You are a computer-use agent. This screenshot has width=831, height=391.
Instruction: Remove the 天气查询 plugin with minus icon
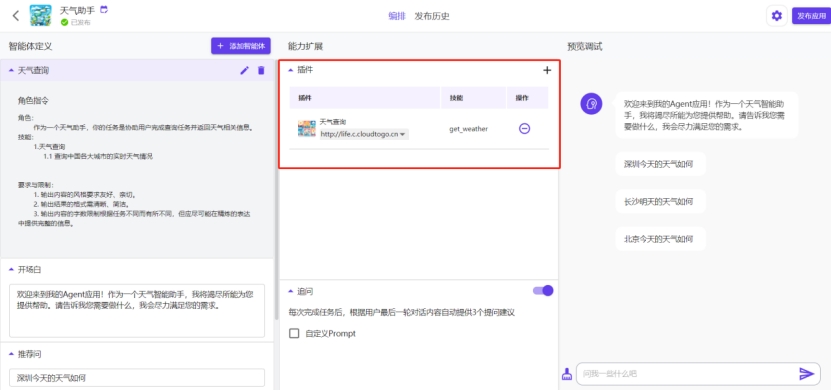[524, 129]
